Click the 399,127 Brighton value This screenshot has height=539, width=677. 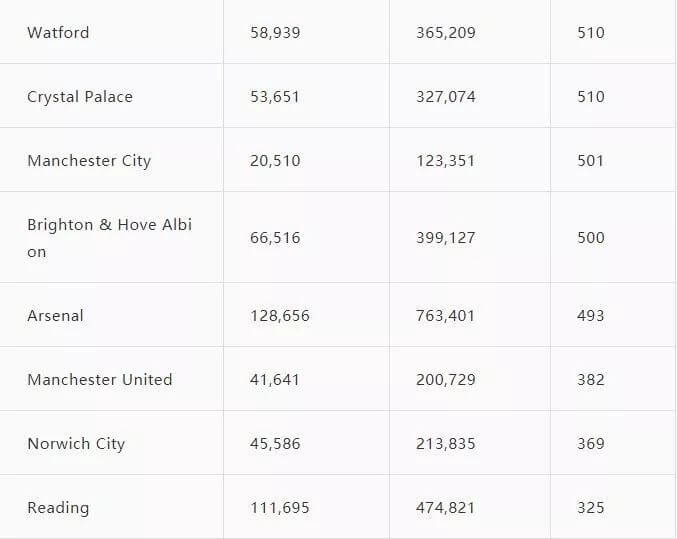point(446,238)
